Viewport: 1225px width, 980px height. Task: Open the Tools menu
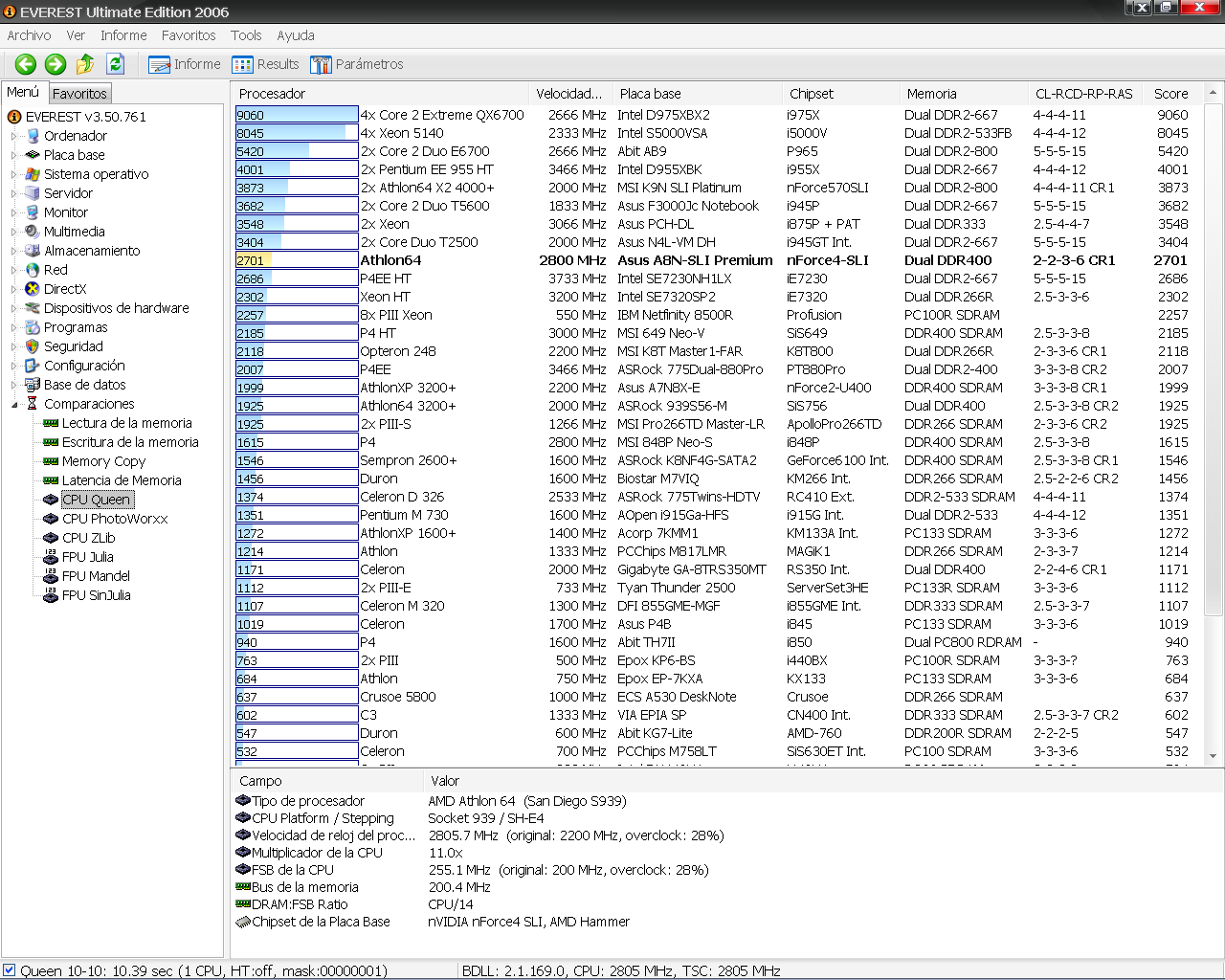point(246,35)
